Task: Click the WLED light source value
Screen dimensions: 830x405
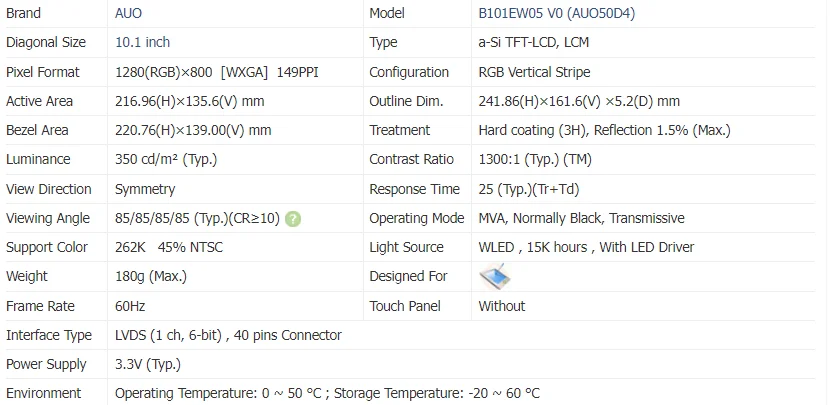Action: pos(586,247)
